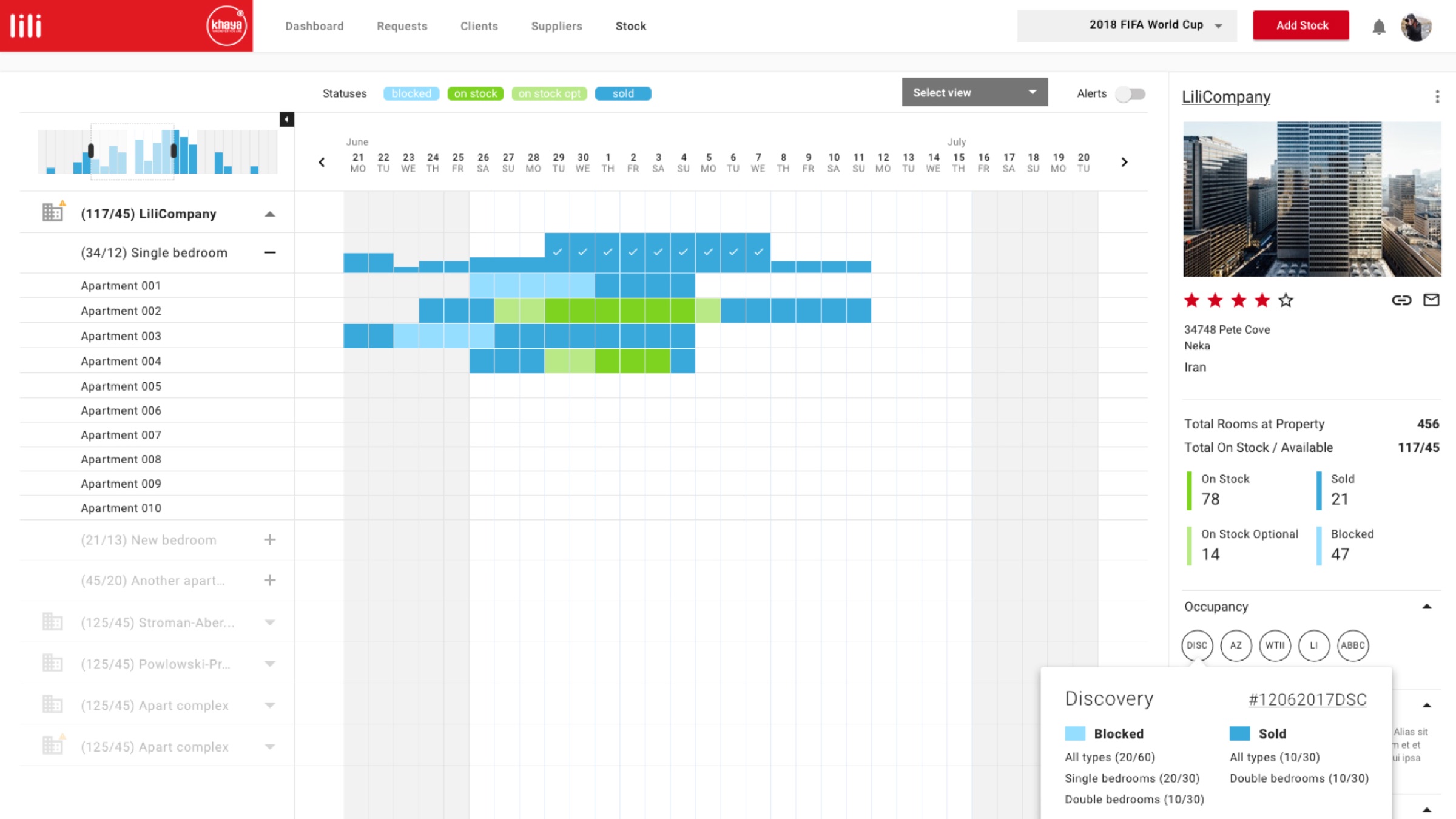Toggle the blocked status filter
The image size is (1456, 819).
pyautogui.click(x=411, y=93)
